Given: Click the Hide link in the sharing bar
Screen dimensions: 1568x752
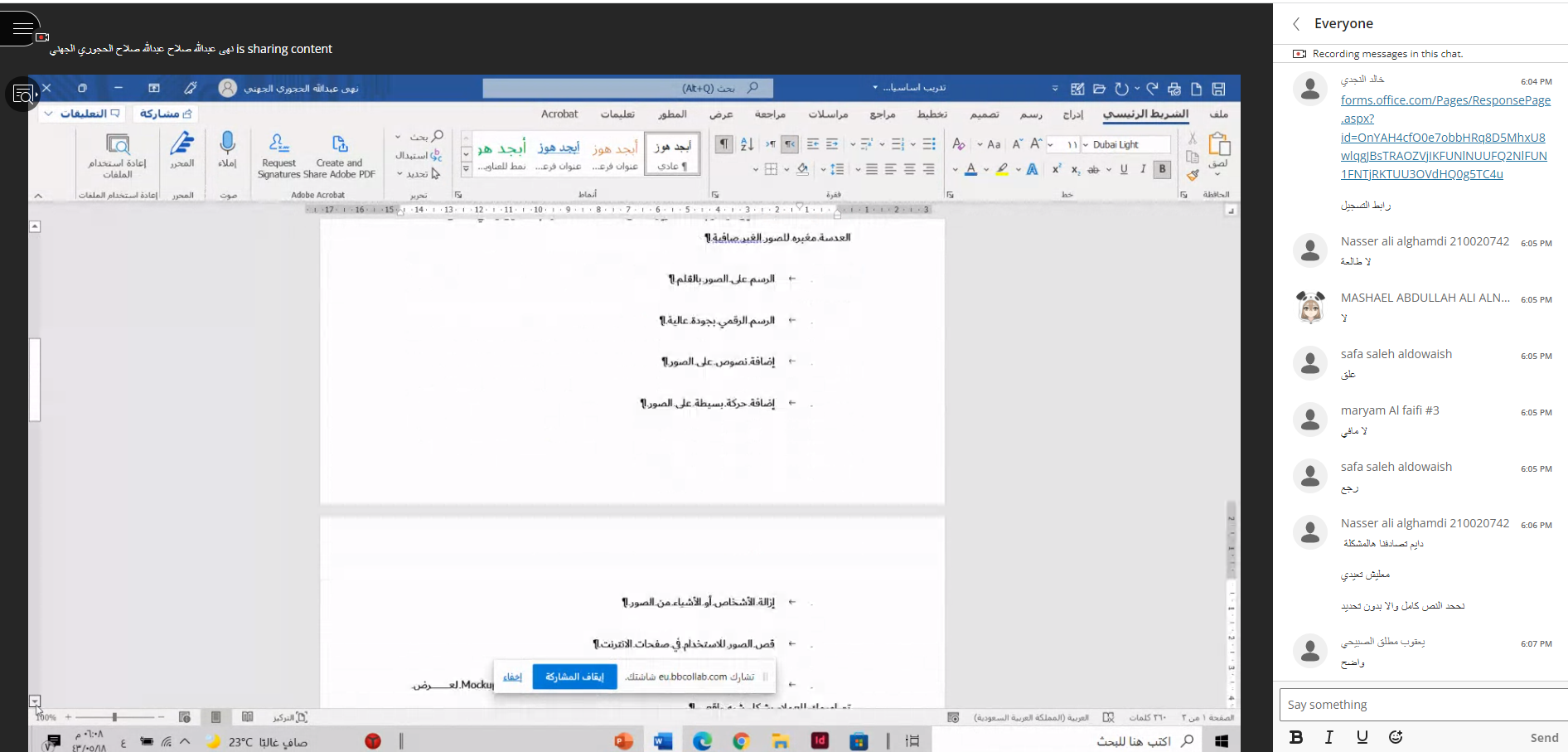Looking at the screenshot, I should [512, 677].
